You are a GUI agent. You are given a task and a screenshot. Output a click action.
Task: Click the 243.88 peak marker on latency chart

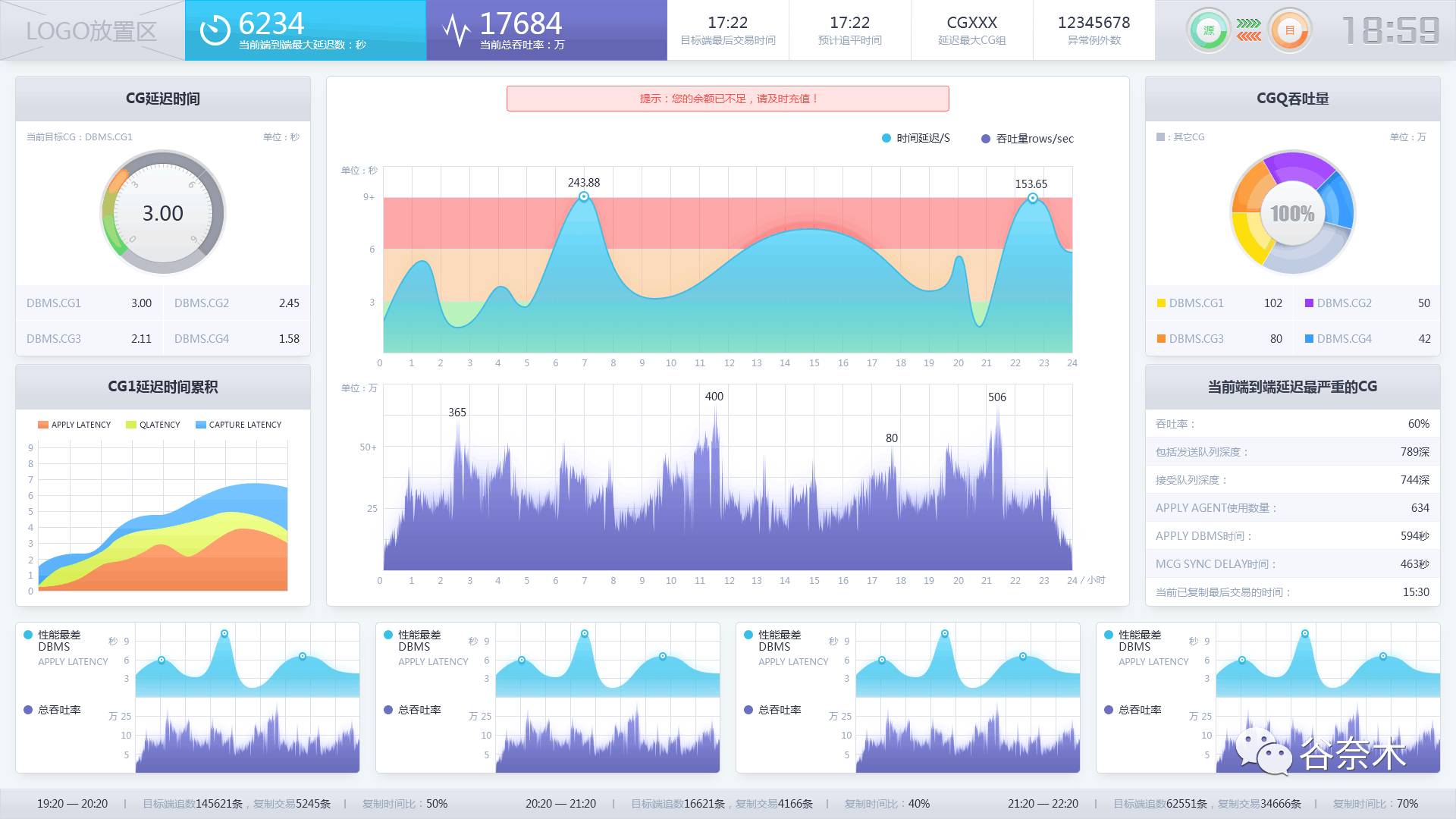[584, 196]
